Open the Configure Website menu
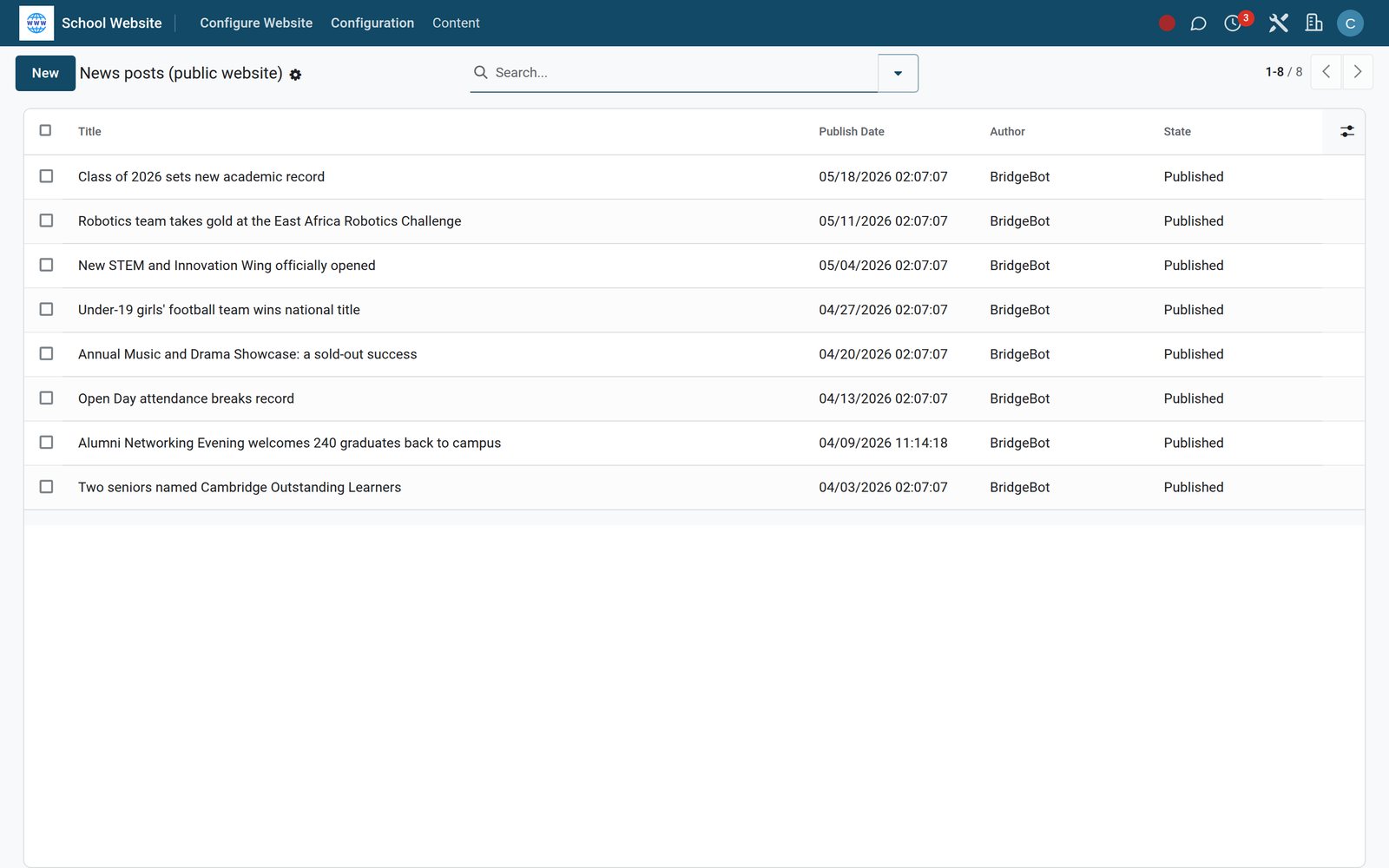The width and height of the screenshot is (1389, 868). pyautogui.click(x=256, y=23)
